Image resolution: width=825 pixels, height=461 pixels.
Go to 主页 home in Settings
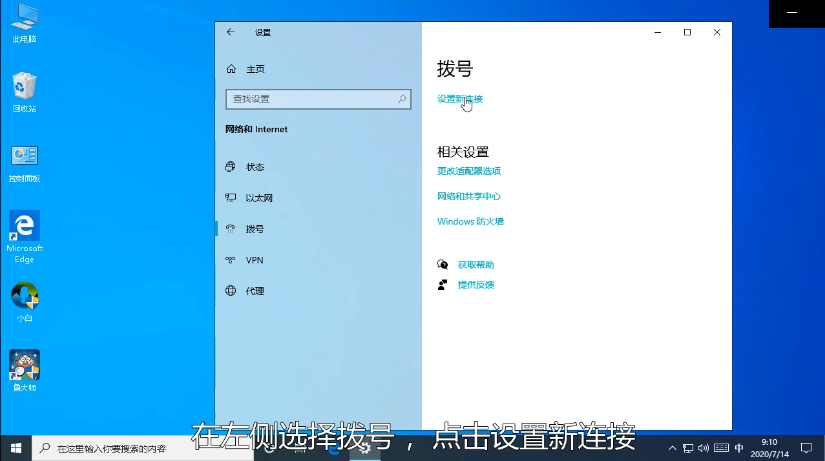(x=255, y=69)
